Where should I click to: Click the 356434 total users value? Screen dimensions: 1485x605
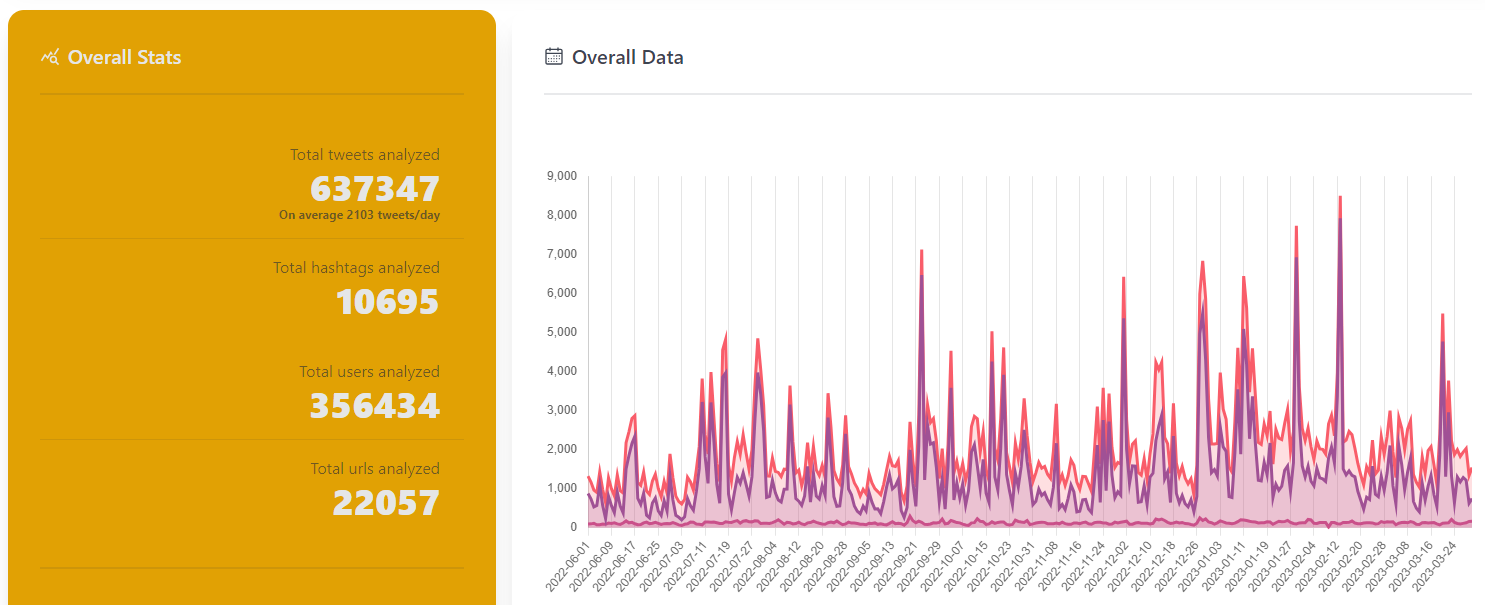point(375,406)
